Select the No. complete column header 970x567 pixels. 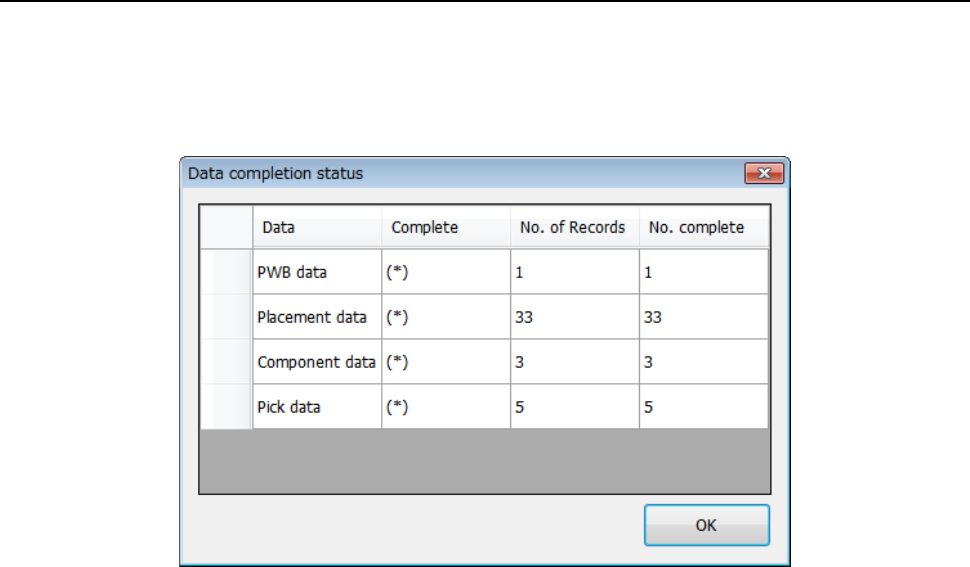click(x=703, y=228)
